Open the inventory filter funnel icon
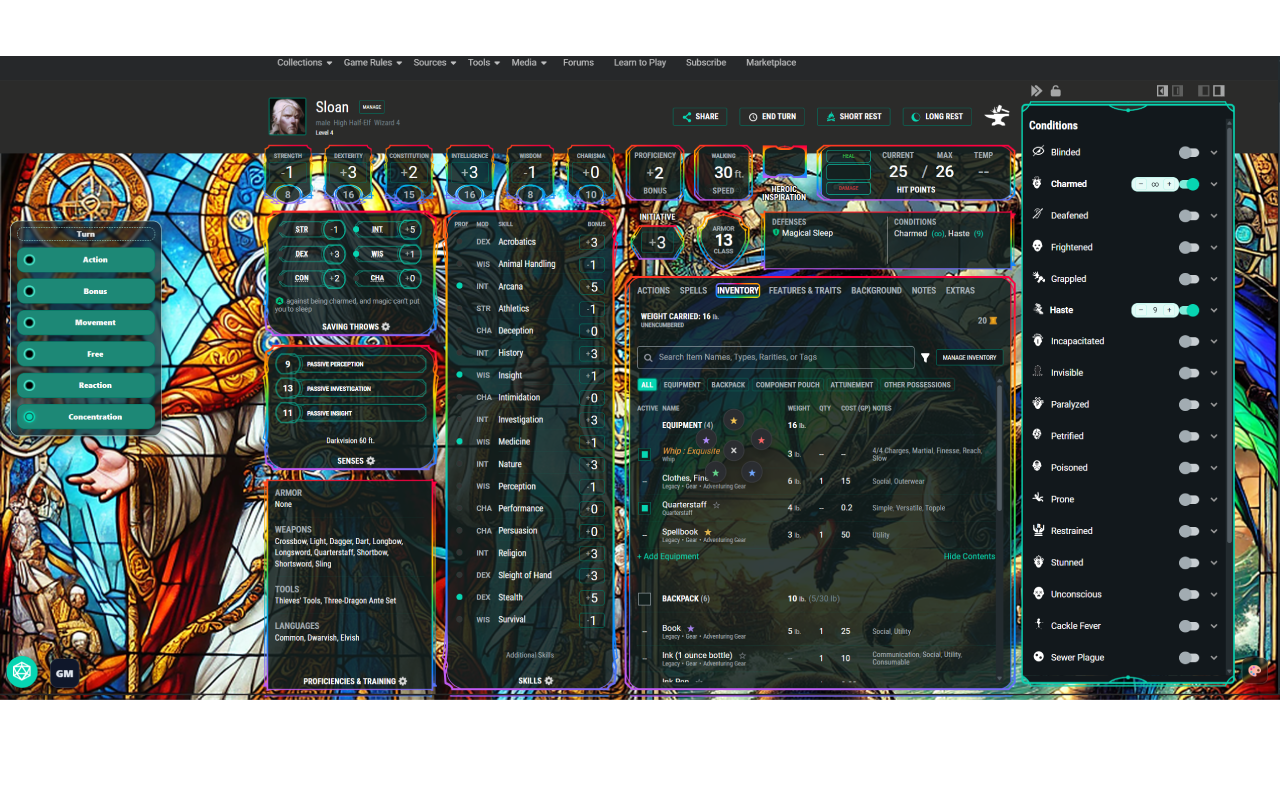This screenshot has width=1280, height=800. [x=925, y=358]
